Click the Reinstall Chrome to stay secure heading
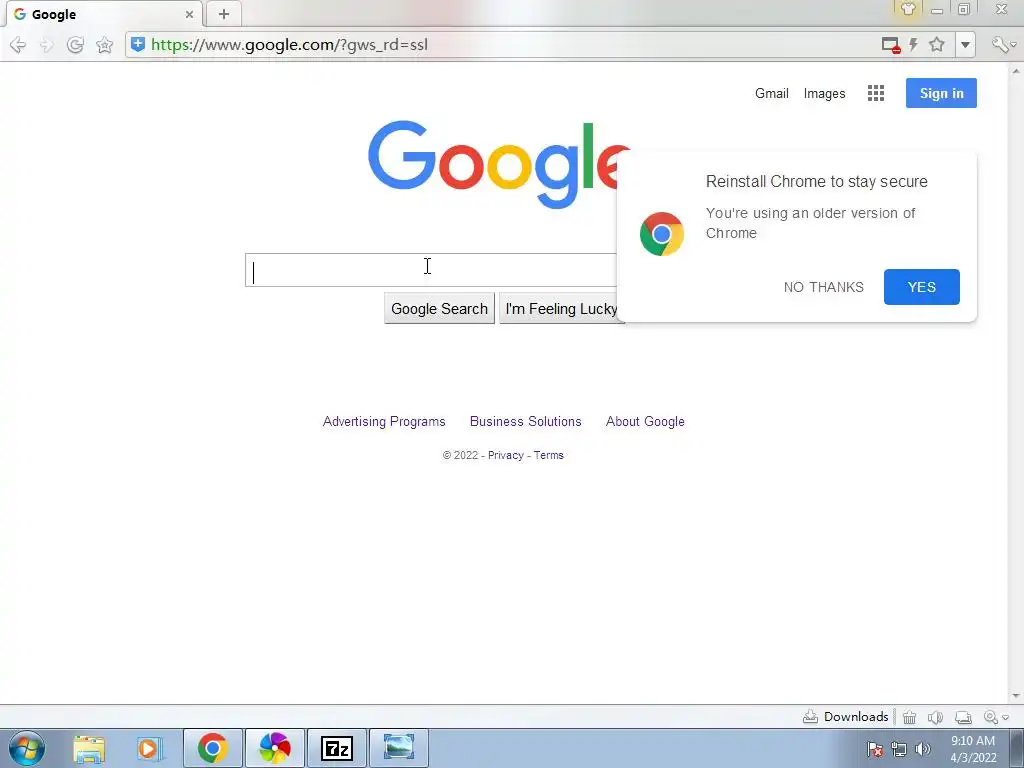1024x768 pixels. pos(816,182)
